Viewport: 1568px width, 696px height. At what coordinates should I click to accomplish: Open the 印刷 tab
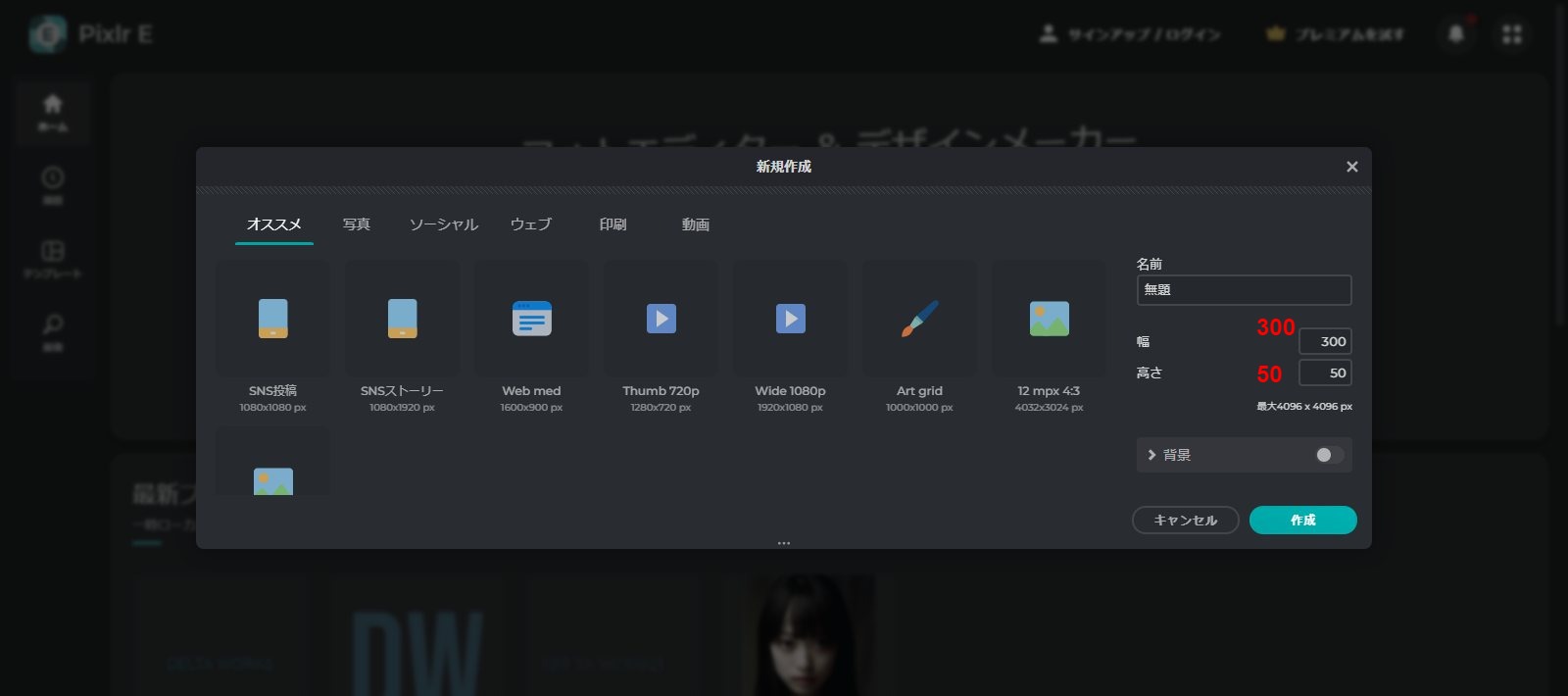612,224
